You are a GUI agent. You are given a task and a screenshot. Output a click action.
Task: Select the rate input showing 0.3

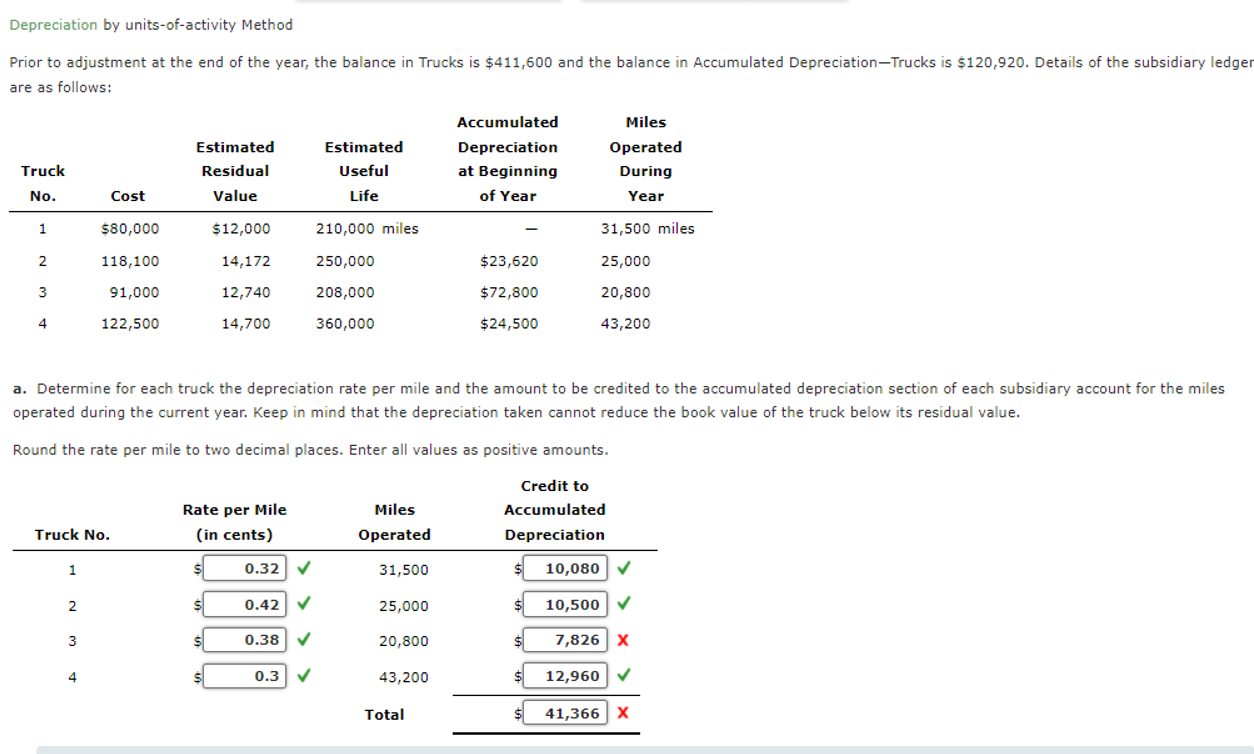click(x=245, y=675)
